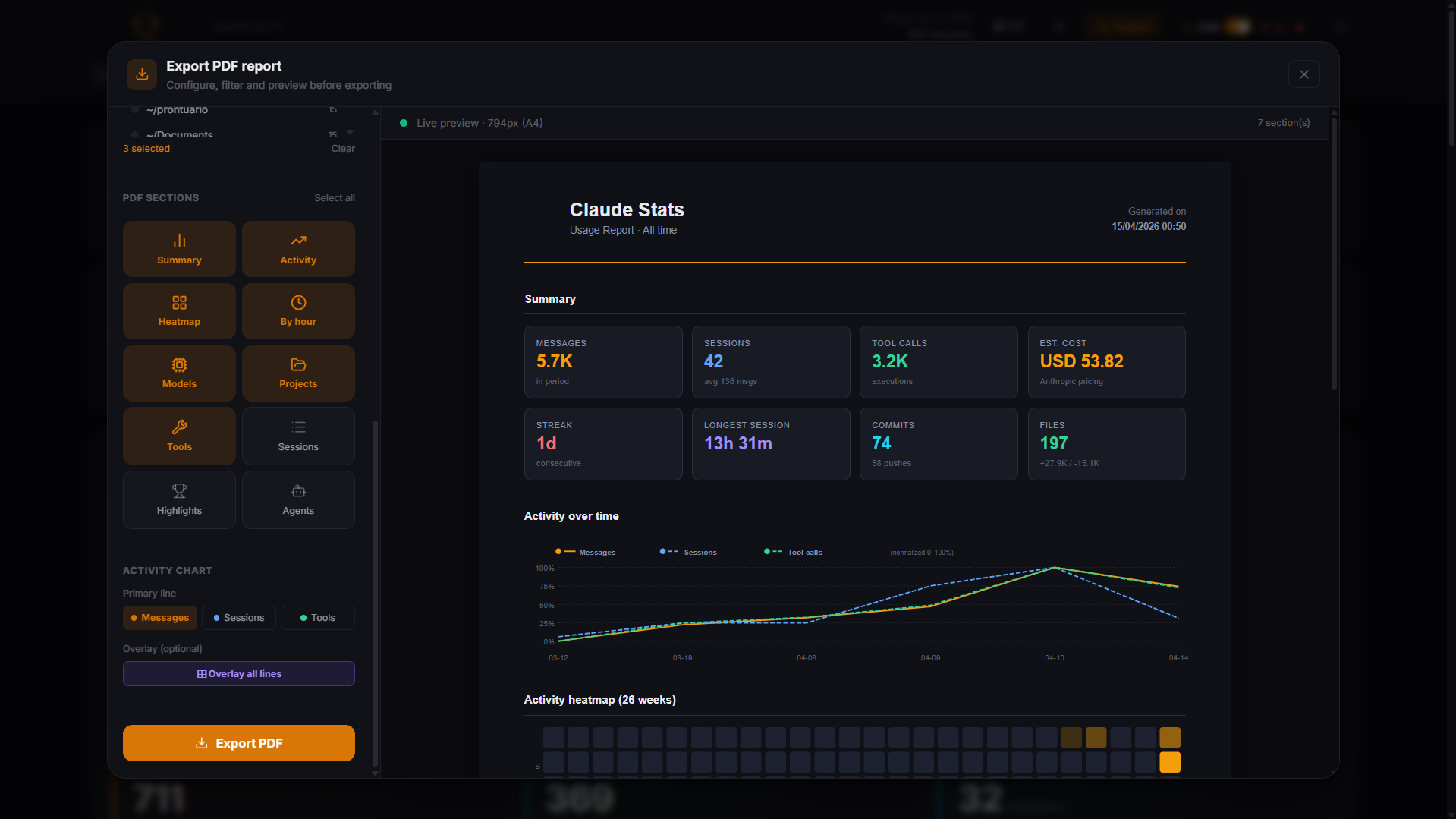Image resolution: width=1456 pixels, height=819 pixels.
Task: Select the Summary section bar-chart icon
Action: click(x=178, y=239)
